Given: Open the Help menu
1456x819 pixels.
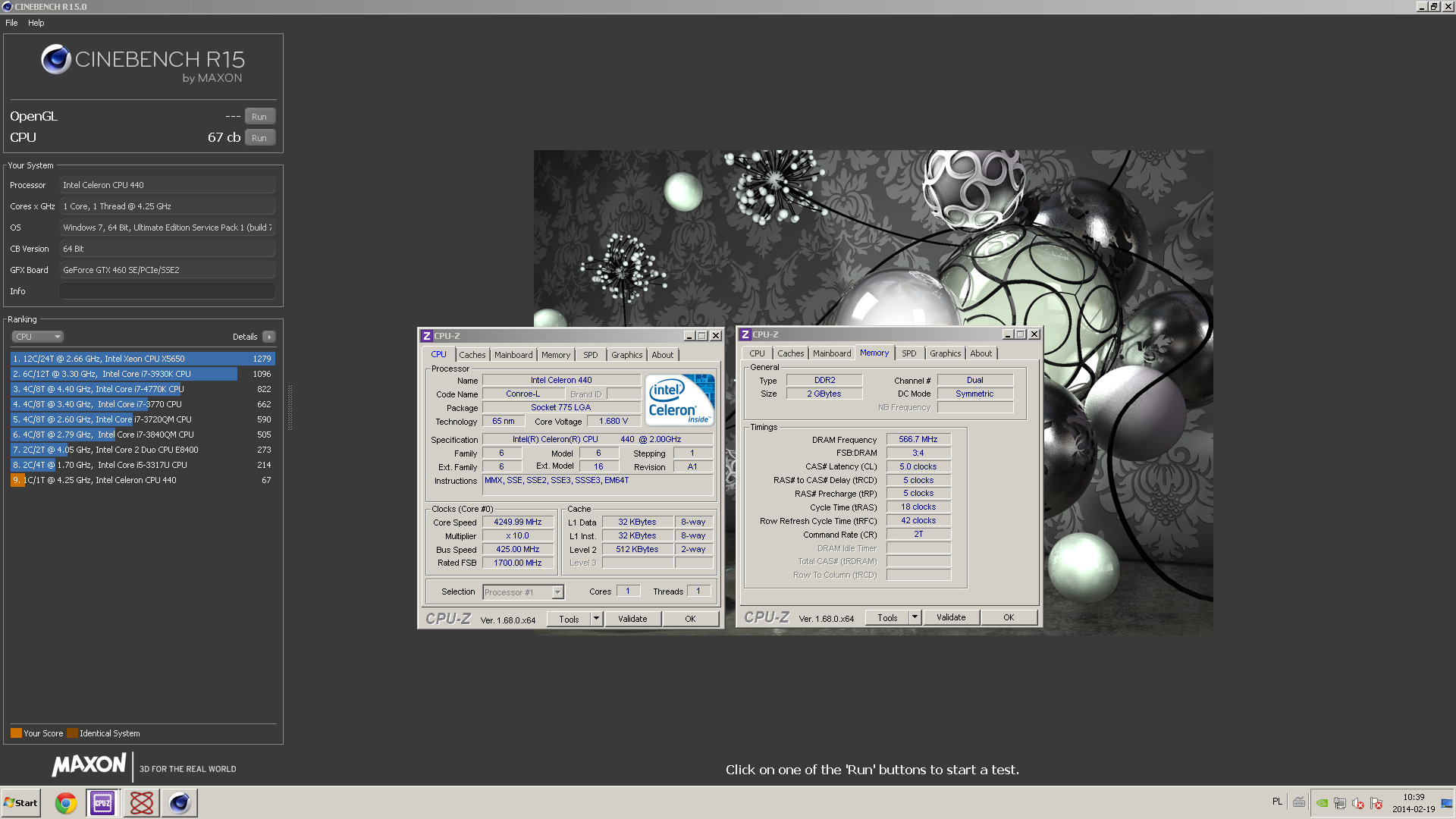Looking at the screenshot, I should coord(36,23).
